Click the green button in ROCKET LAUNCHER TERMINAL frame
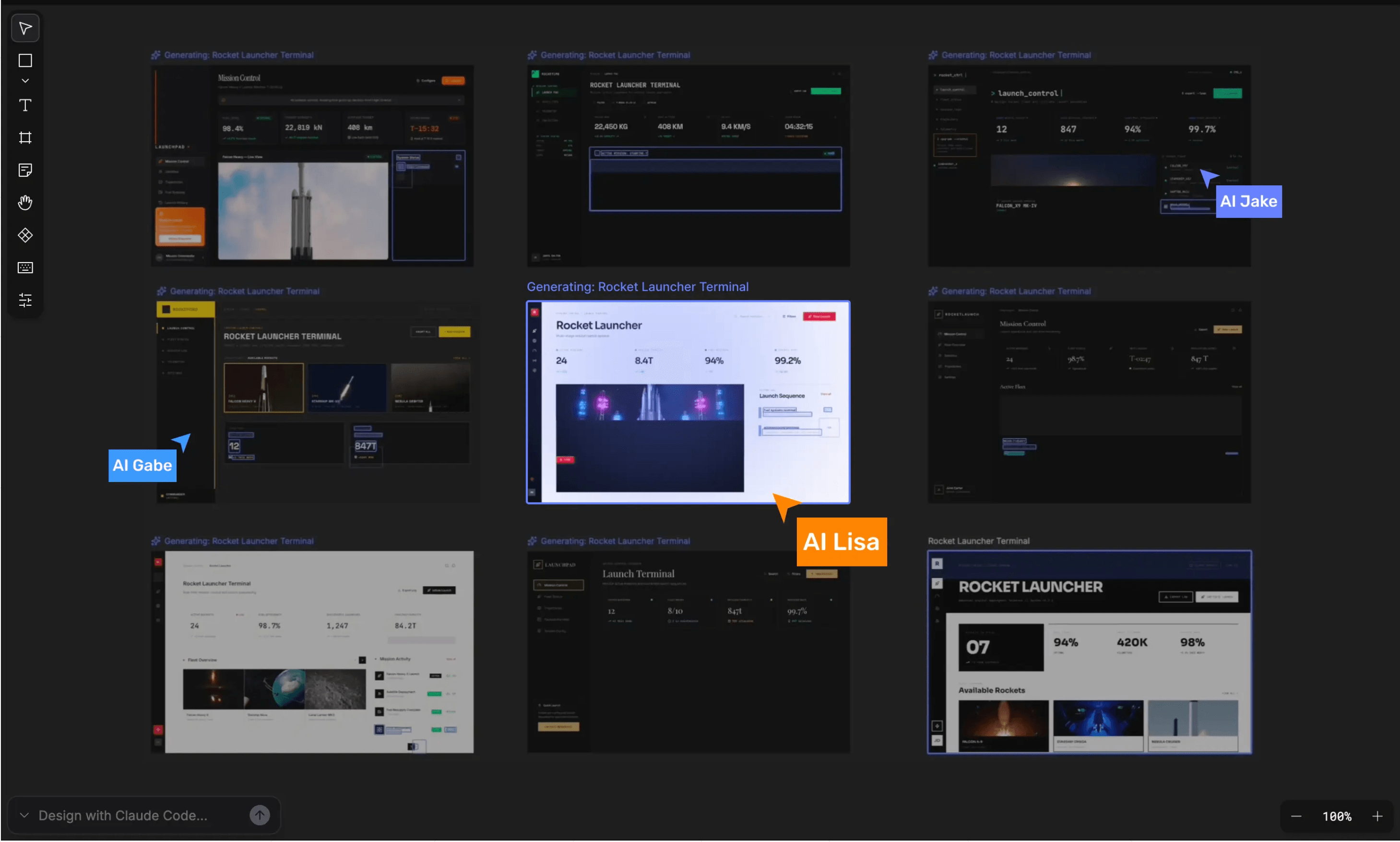Screen dimensions: 1400x842 click(826, 91)
